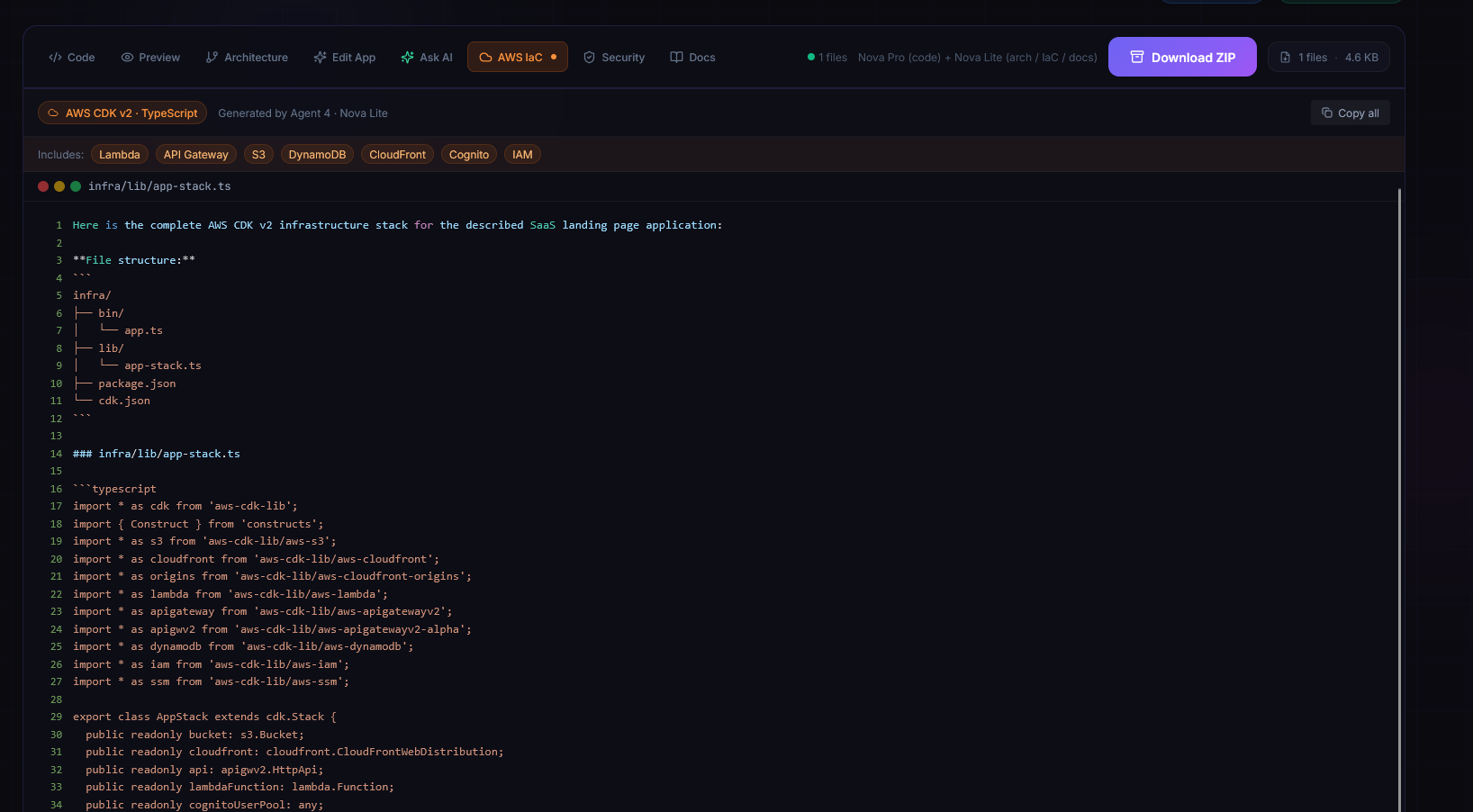Copy all code with the Copy all button
Viewport: 1473px width, 812px height.
point(1351,113)
